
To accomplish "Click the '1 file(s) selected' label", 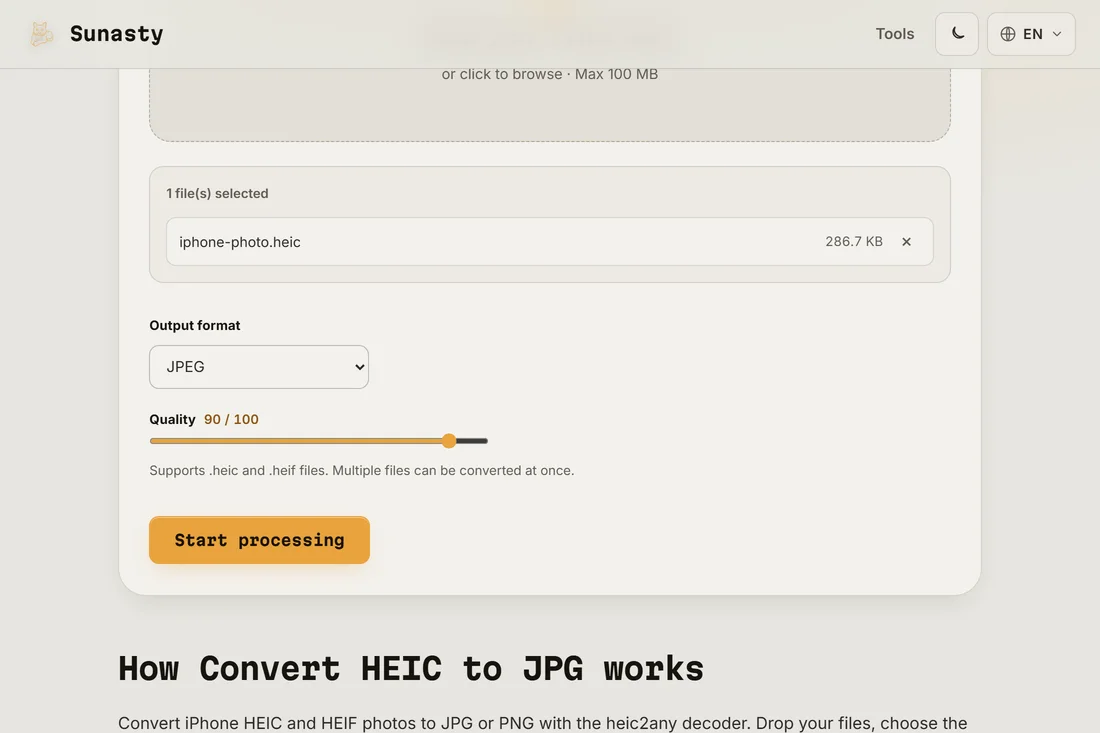I will pyautogui.click(x=217, y=194).
